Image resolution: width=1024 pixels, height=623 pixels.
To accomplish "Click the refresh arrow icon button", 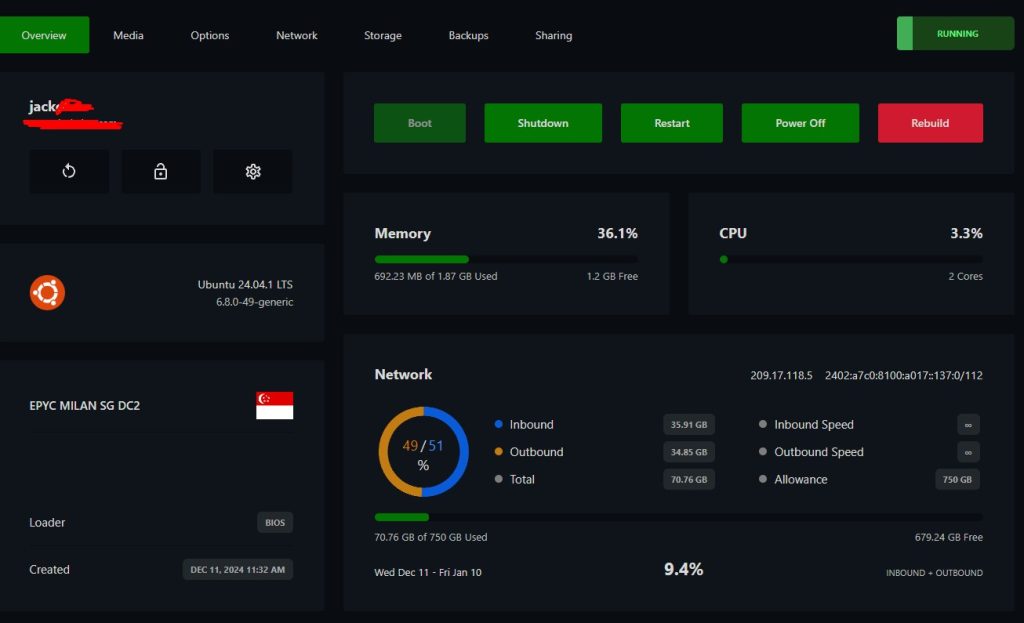I will pos(69,172).
